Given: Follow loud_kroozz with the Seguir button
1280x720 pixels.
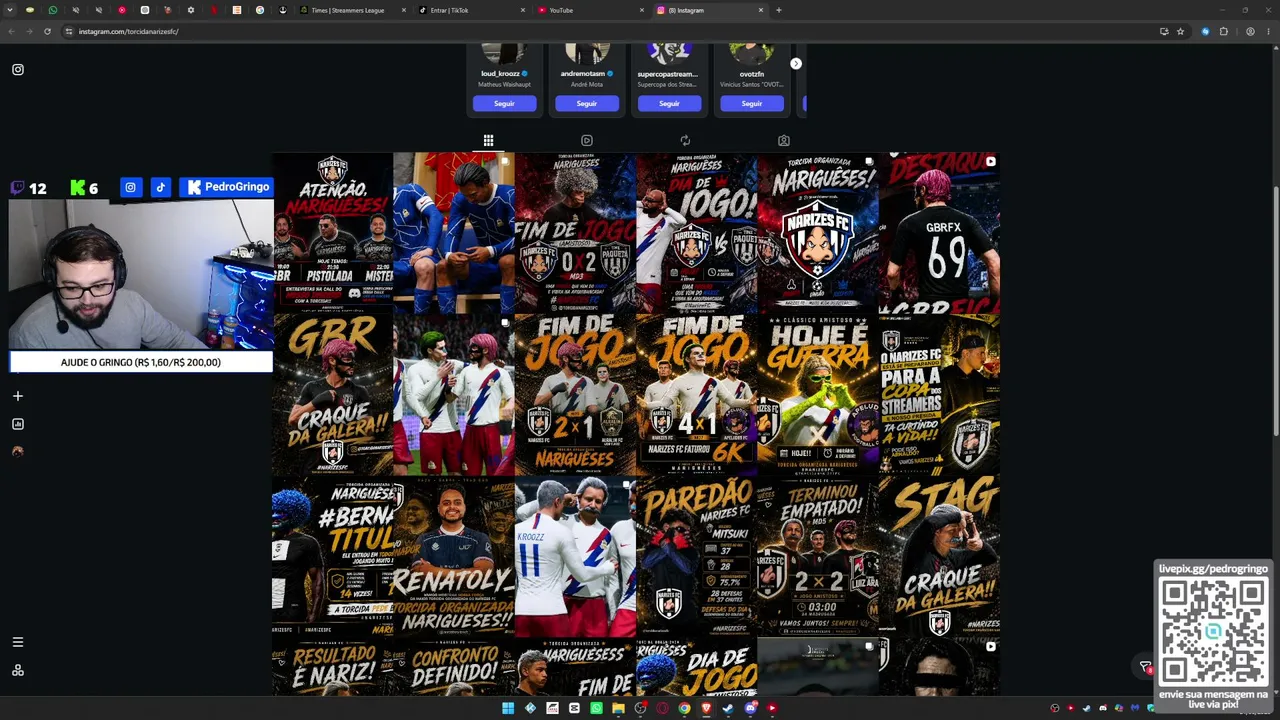Looking at the screenshot, I should pos(504,103).
